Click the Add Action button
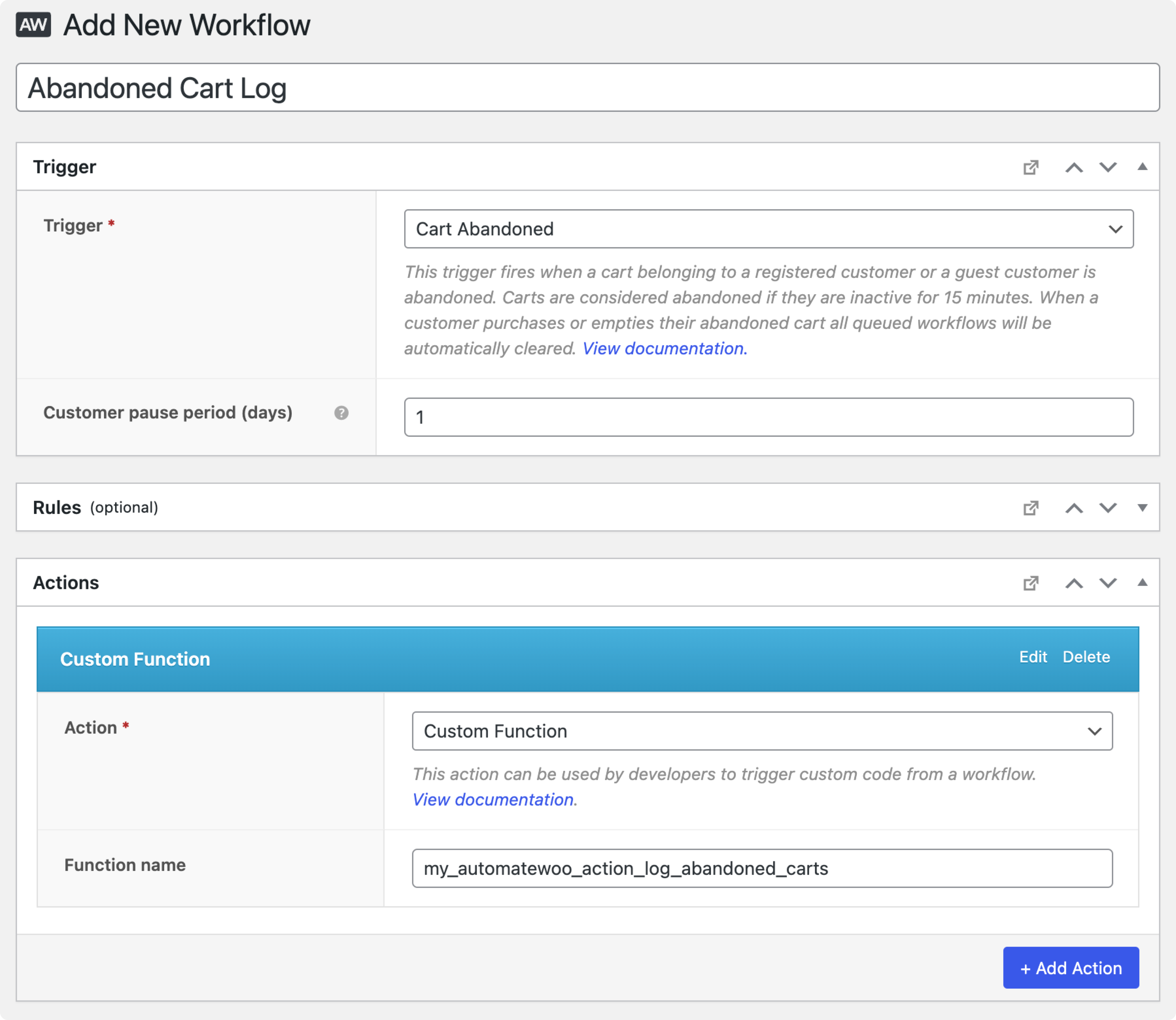The image size is (1176, 1020). pyautogui.click(x=1070, y=968)
